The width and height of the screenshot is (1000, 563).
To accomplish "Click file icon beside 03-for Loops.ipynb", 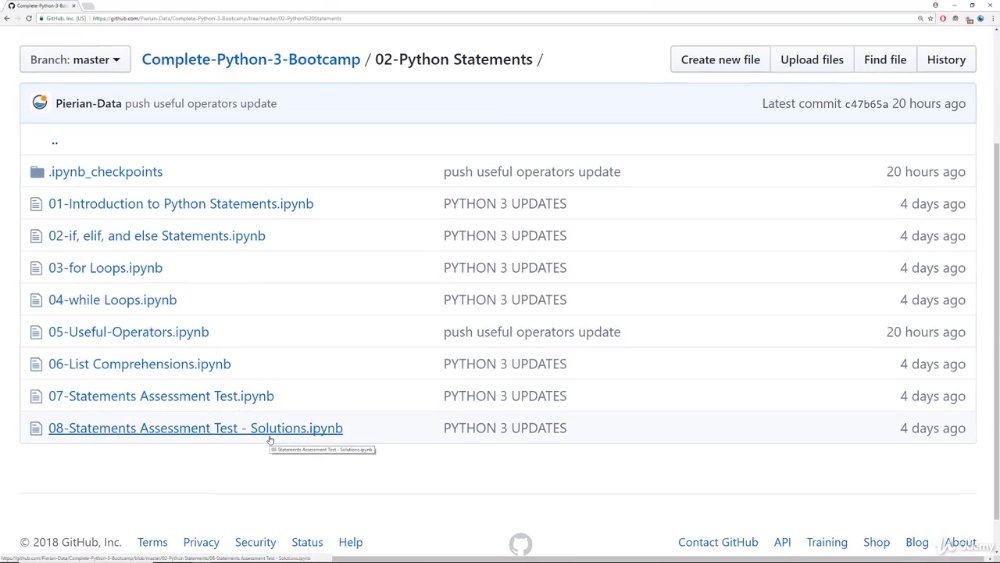I will 36,268.
